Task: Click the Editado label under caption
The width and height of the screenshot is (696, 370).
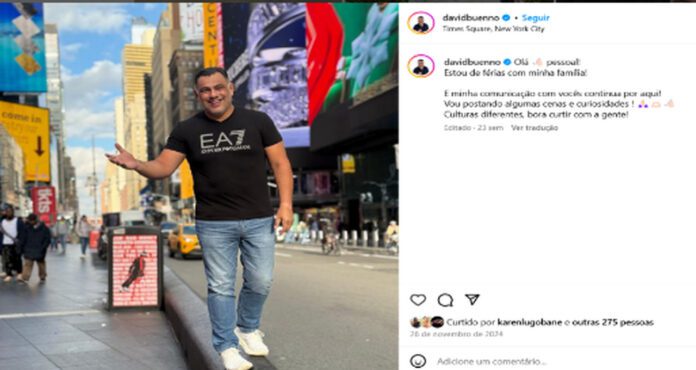Action: point(457,128)
